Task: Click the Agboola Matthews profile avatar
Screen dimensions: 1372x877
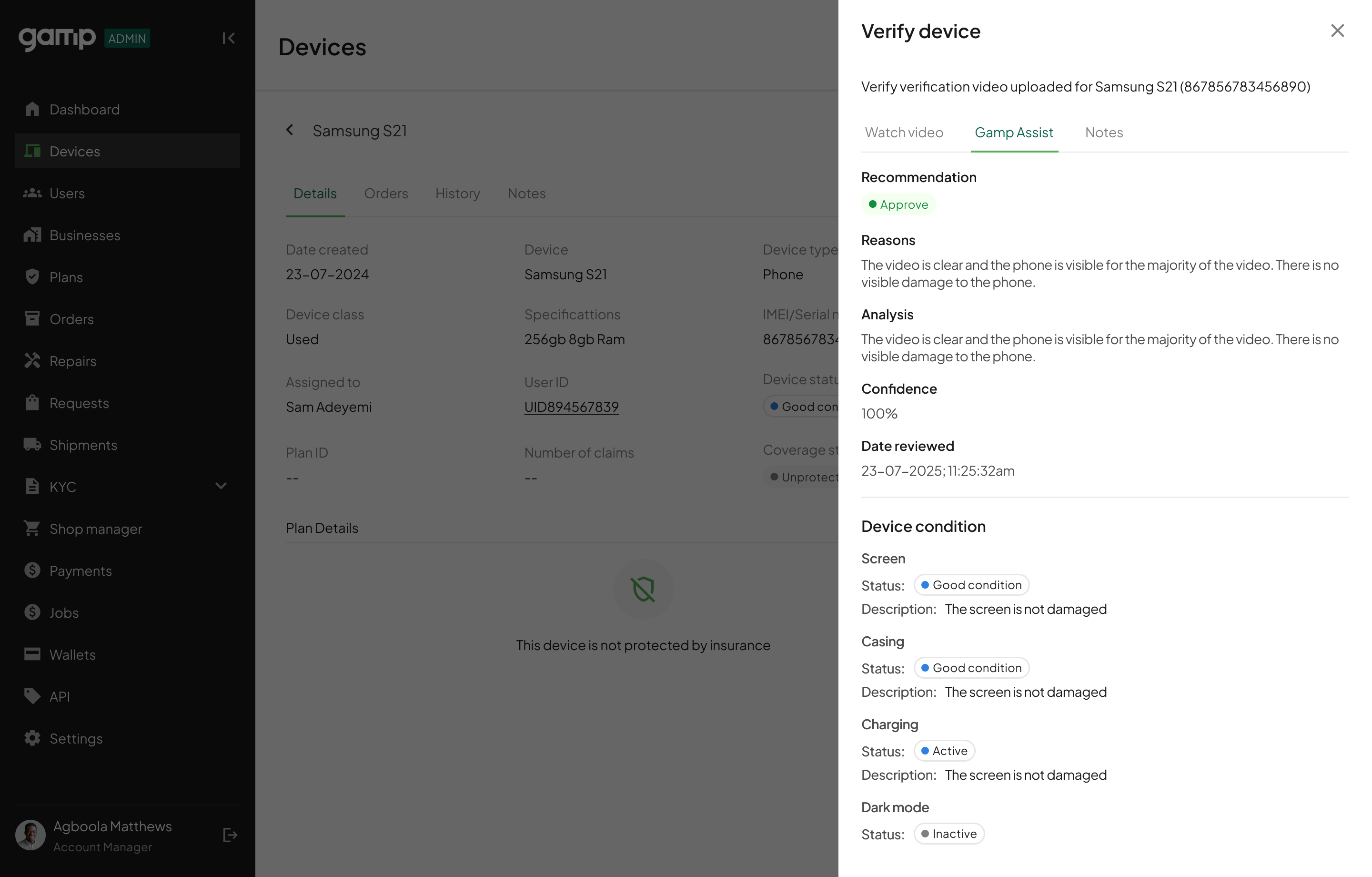Action: click(x=30, y=836)
